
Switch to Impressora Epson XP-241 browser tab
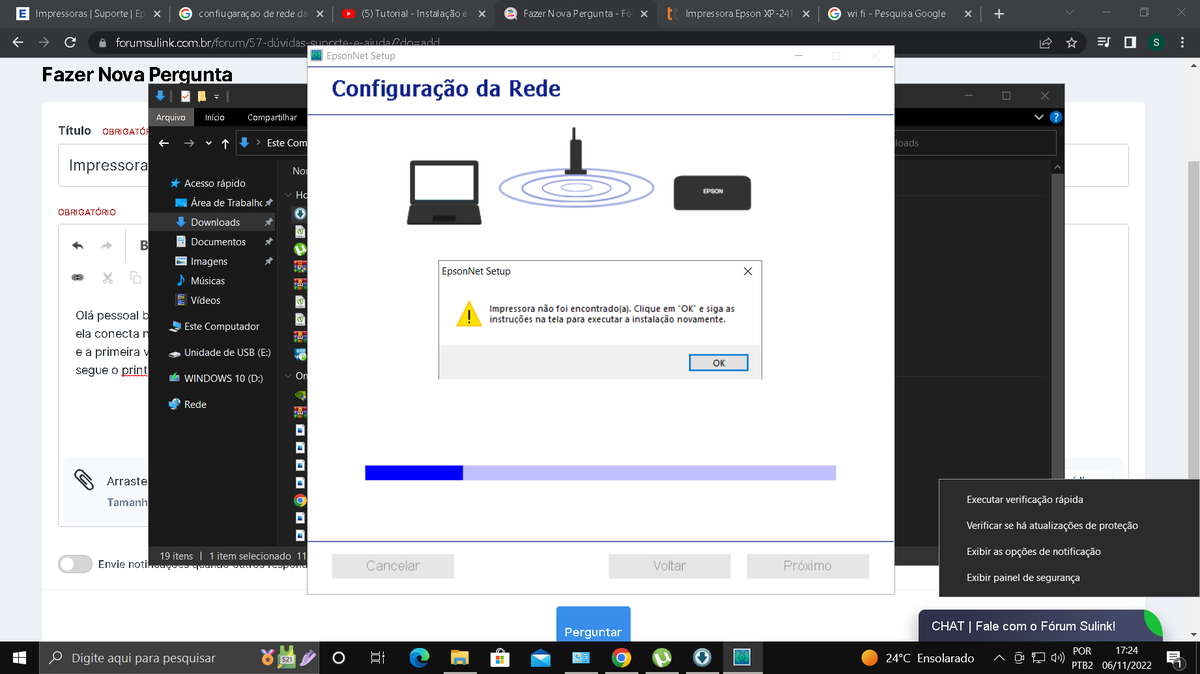click(x=739, y=14)
